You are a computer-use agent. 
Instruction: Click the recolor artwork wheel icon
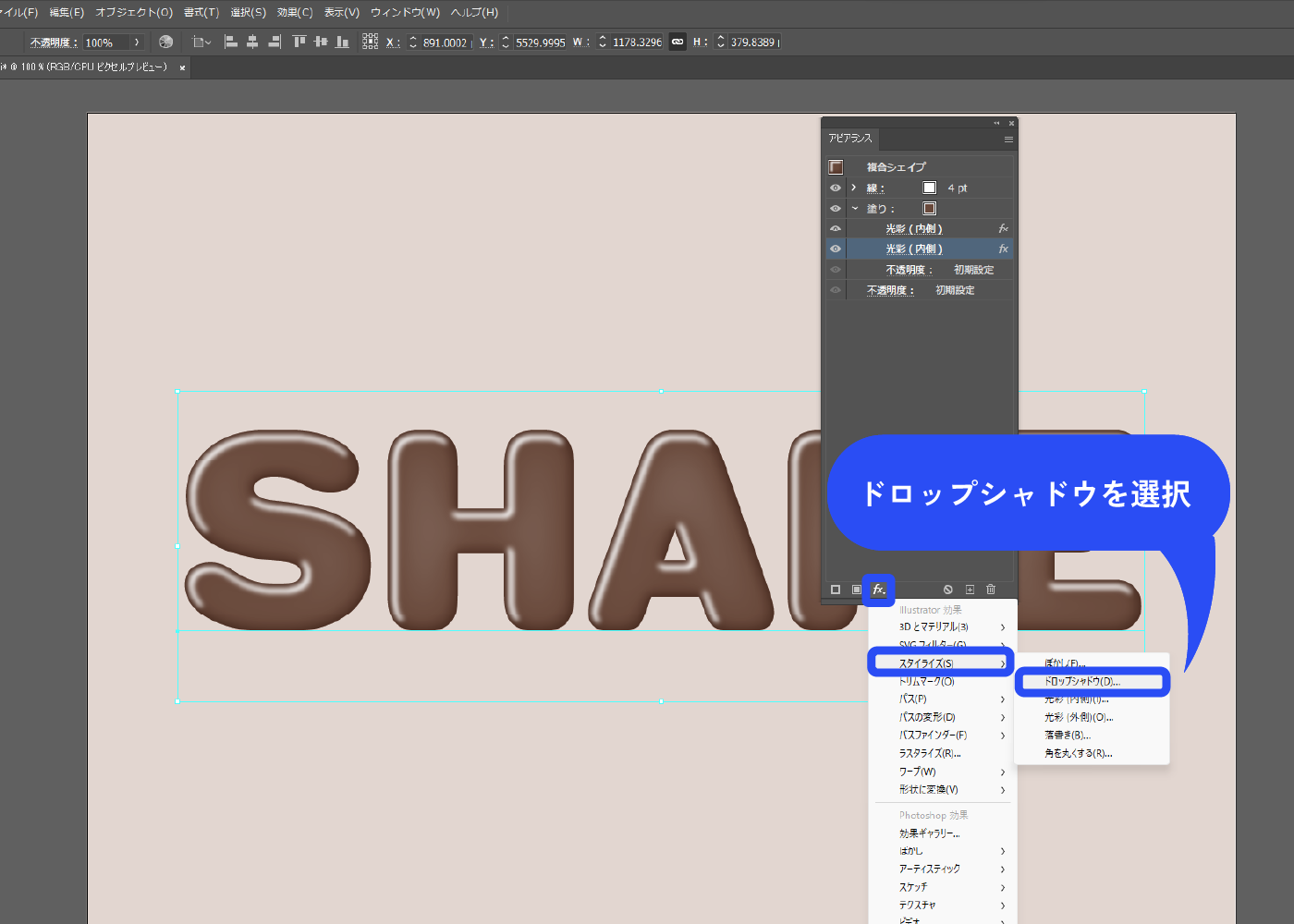(x=166, y=42)
